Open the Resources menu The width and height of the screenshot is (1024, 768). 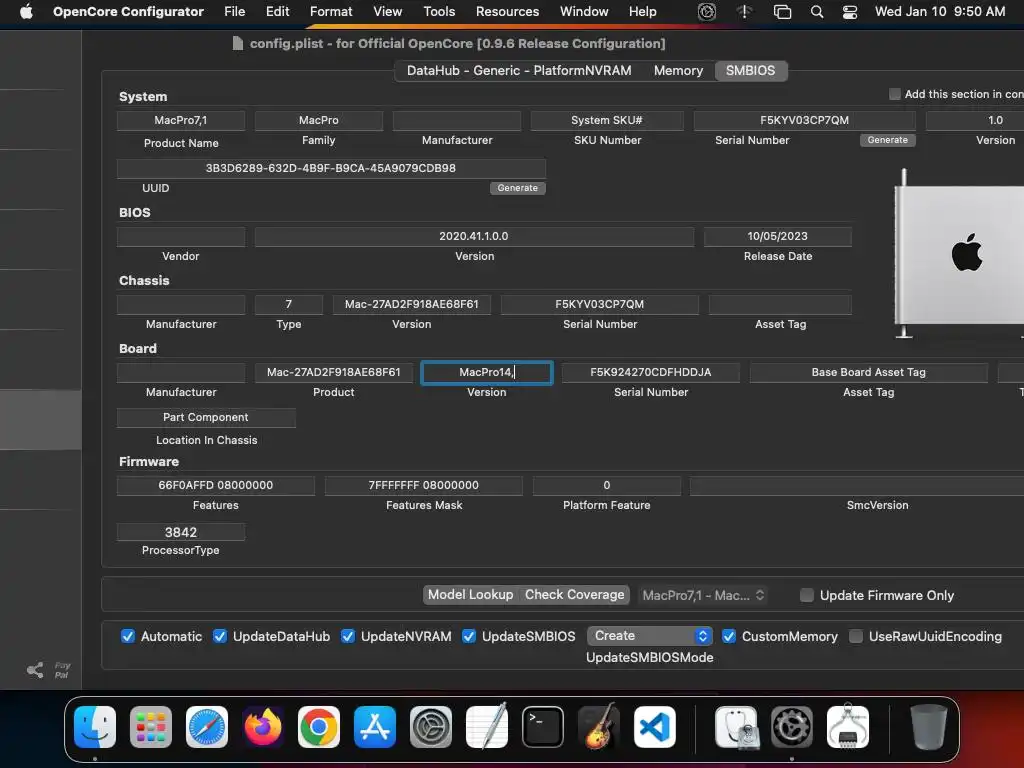[507, 12]
